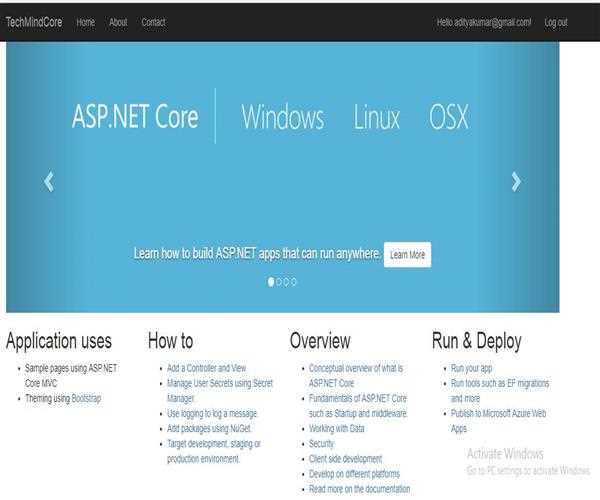Click the TechMindCore brand logo

pyautogui.click(x=33, y=22)
